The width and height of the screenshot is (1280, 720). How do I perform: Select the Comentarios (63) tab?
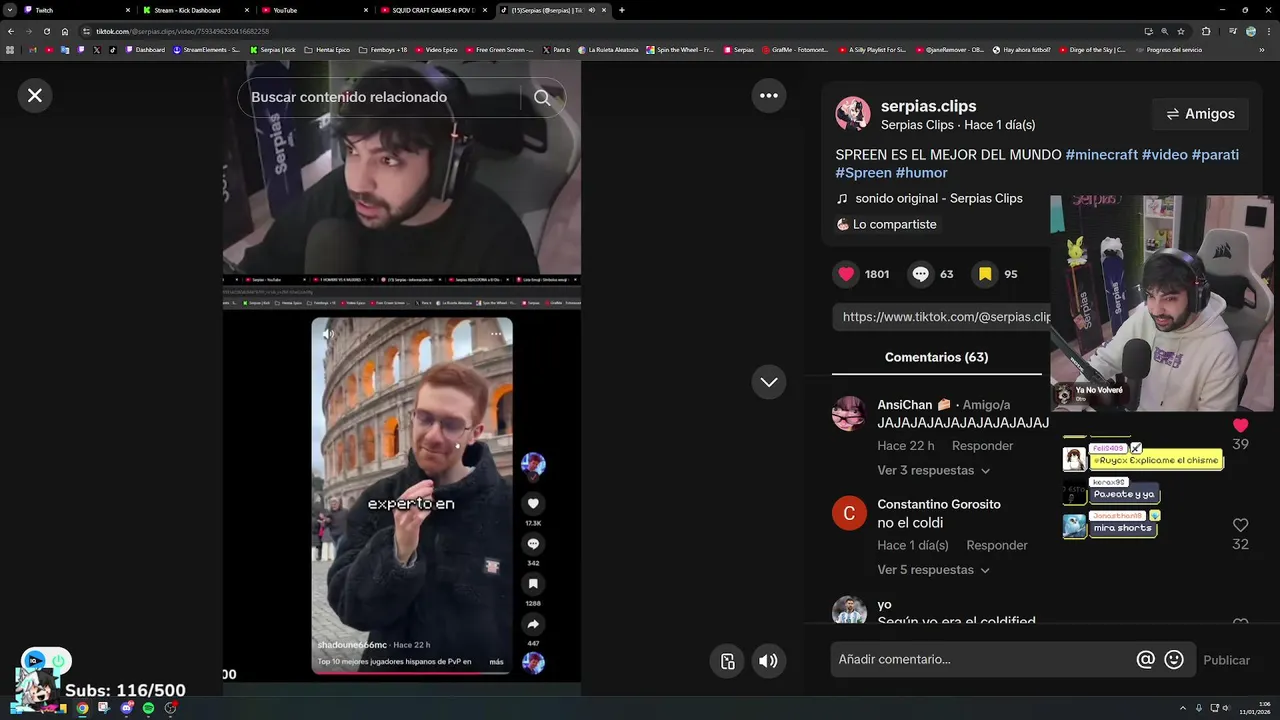936,357
